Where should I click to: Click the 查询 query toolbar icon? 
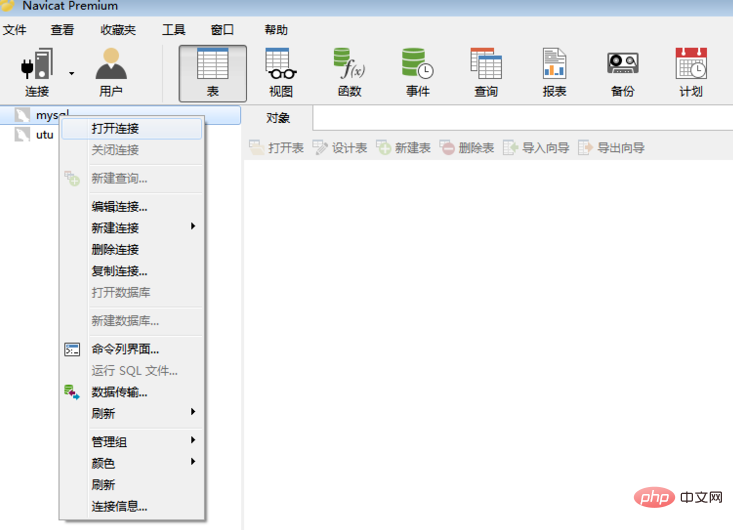click(x=486, y=72)
